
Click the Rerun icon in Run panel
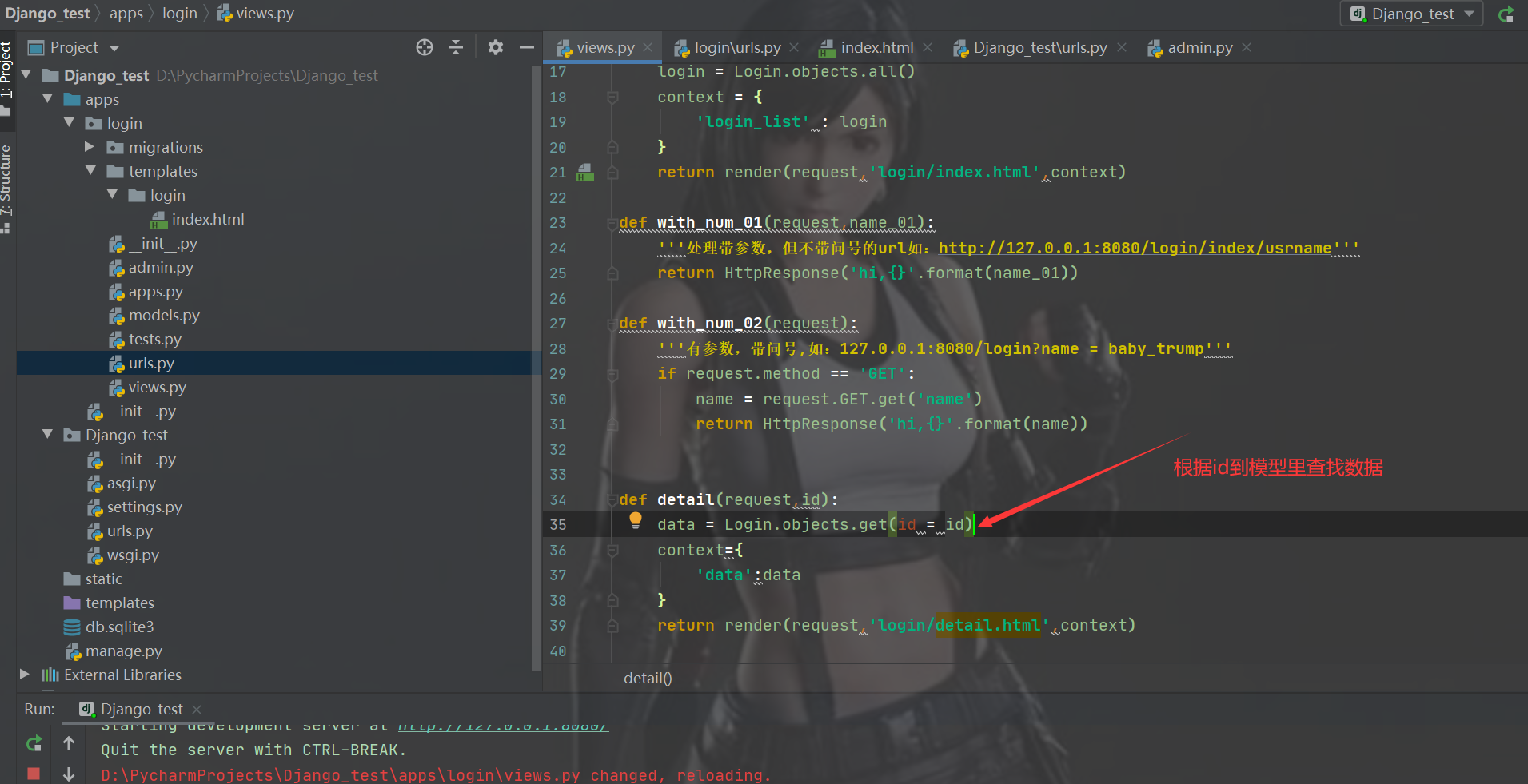point(34,744)
